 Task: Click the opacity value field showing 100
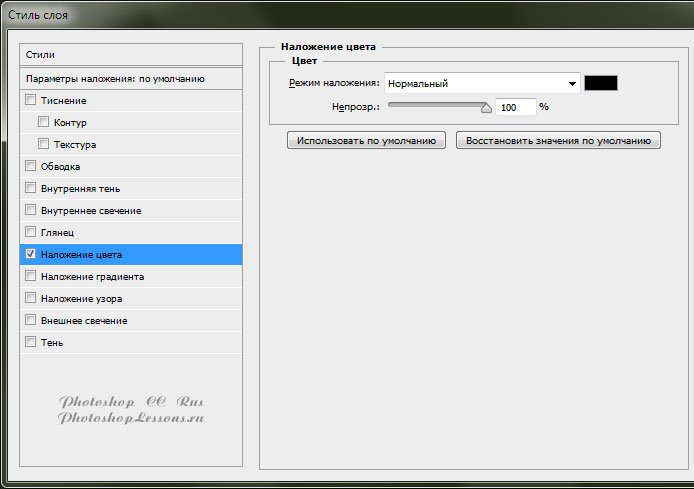tap(514, 107)
